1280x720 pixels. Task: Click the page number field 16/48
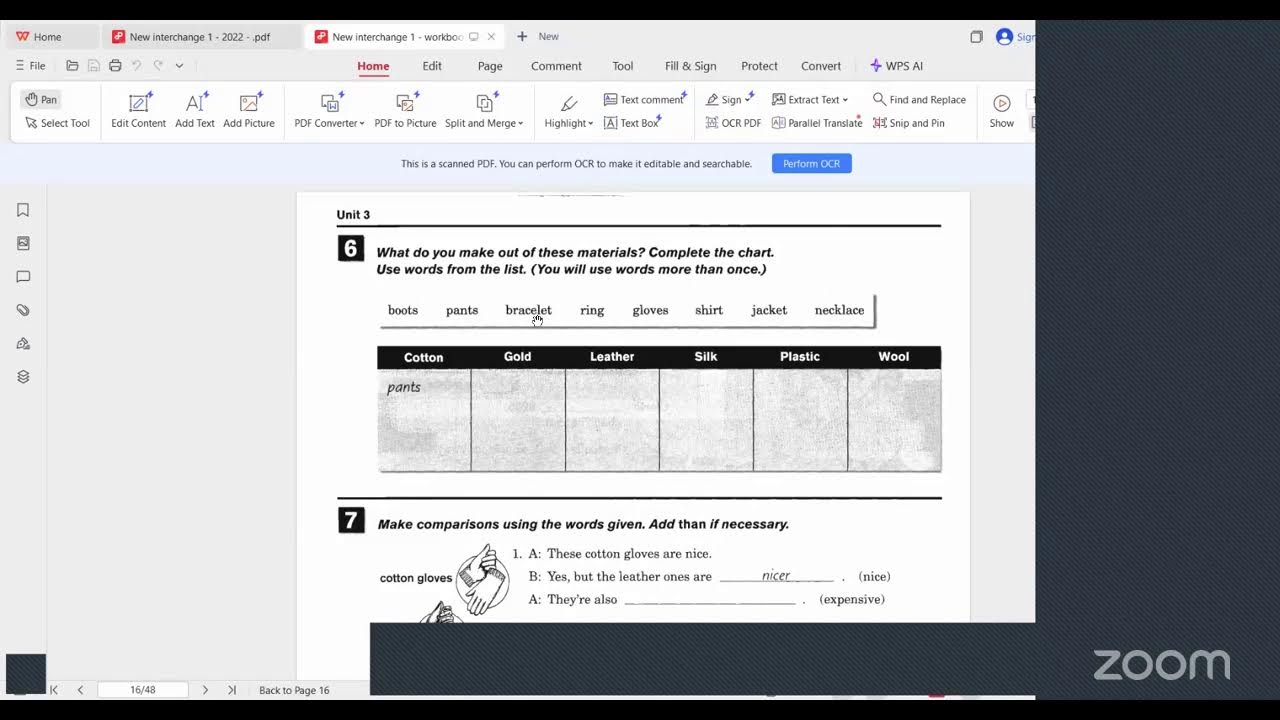143,690
